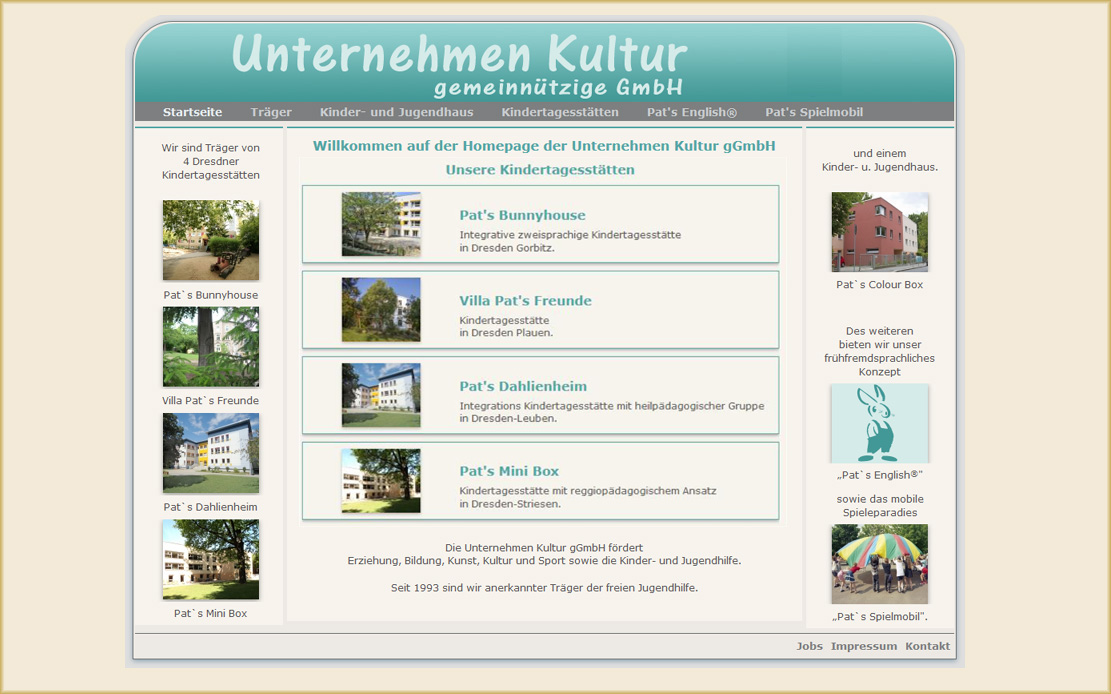The width and height of the screenshot is (1111, 694).
Task: Open the Kontakt footer link
Action: tap(927, 646)
